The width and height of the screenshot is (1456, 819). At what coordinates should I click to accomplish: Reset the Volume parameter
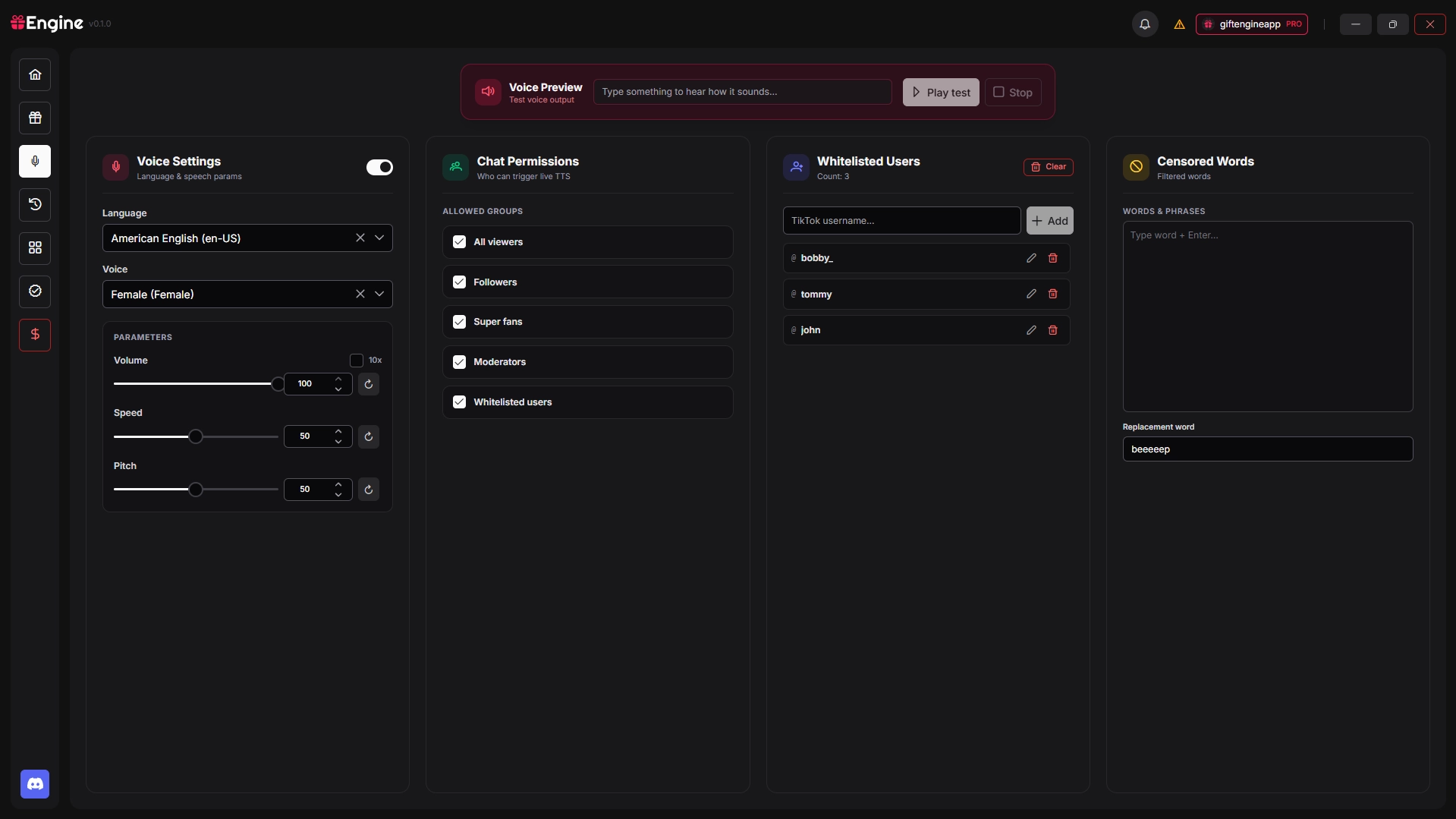[x=369, y=384]
